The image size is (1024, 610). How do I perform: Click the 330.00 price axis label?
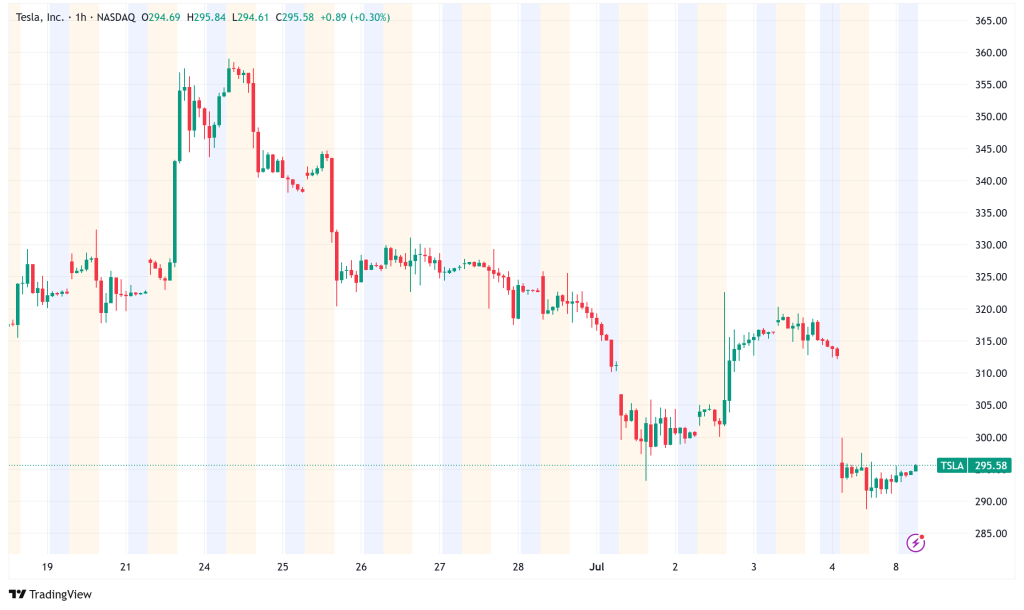pos(991,245)
